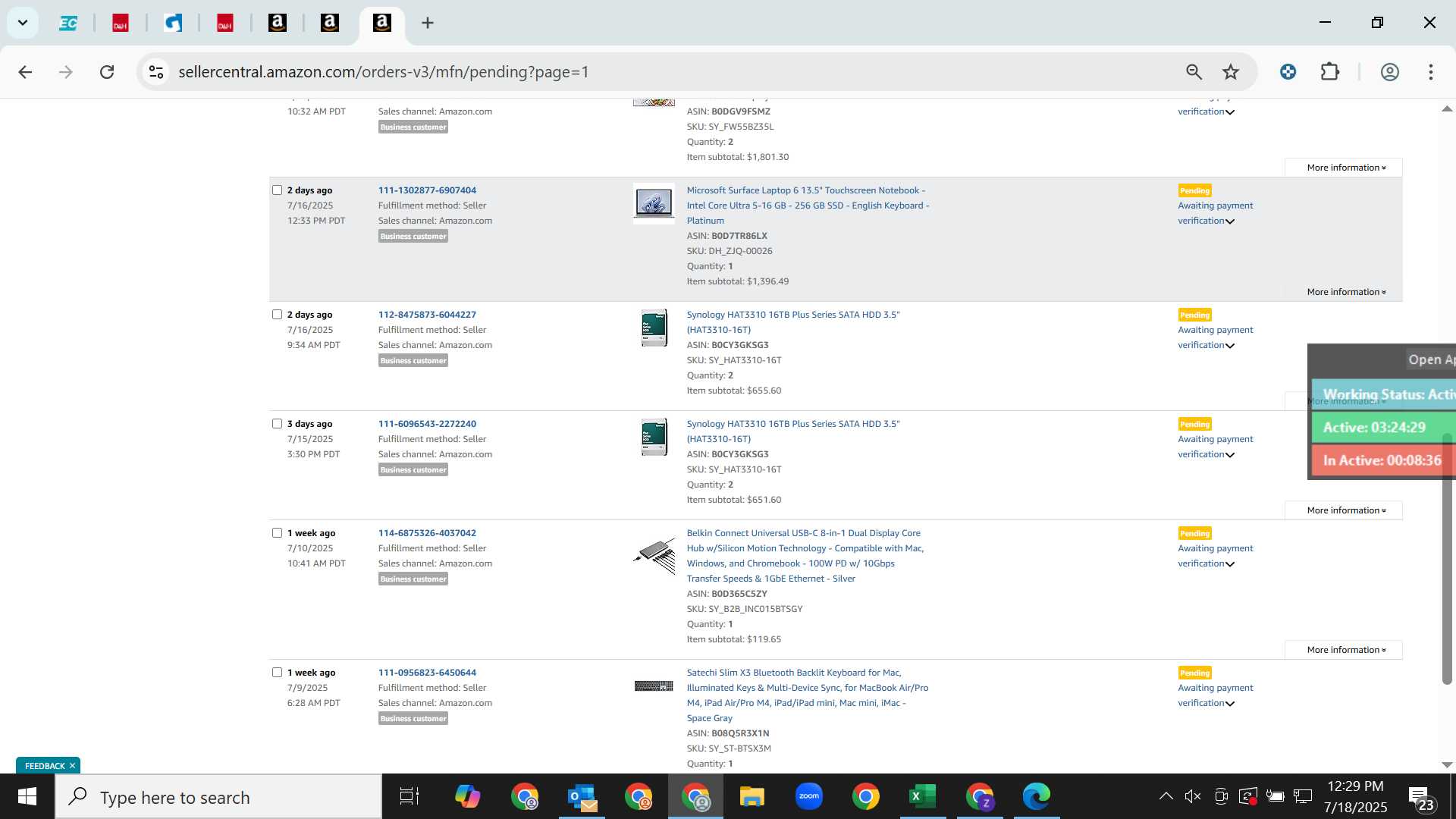Open order 114-6875326-4037042
1456x819 pixels.
point(427,533)
